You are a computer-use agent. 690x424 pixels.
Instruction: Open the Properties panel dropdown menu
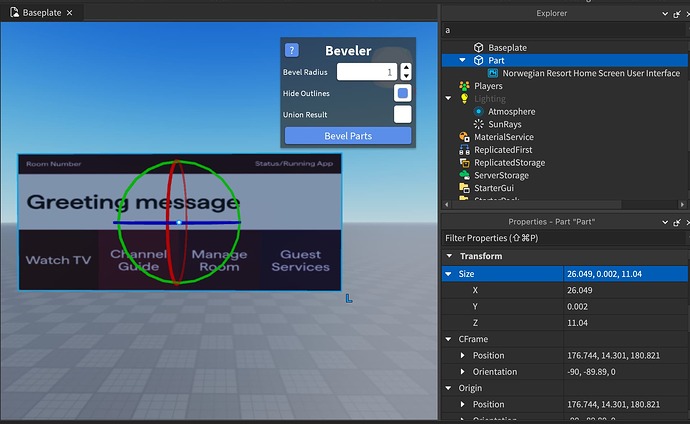[x=665, y=223]
